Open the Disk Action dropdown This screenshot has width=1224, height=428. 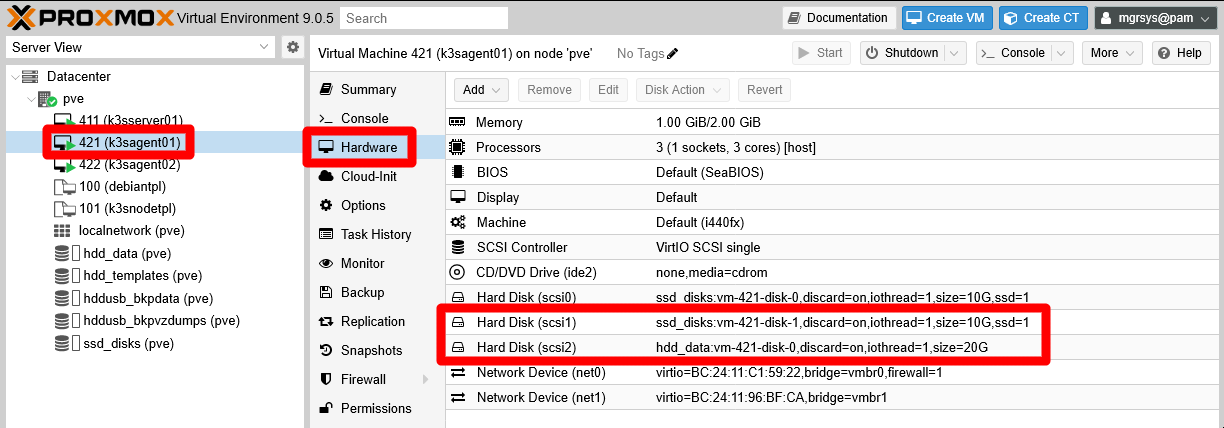(683, 89)
